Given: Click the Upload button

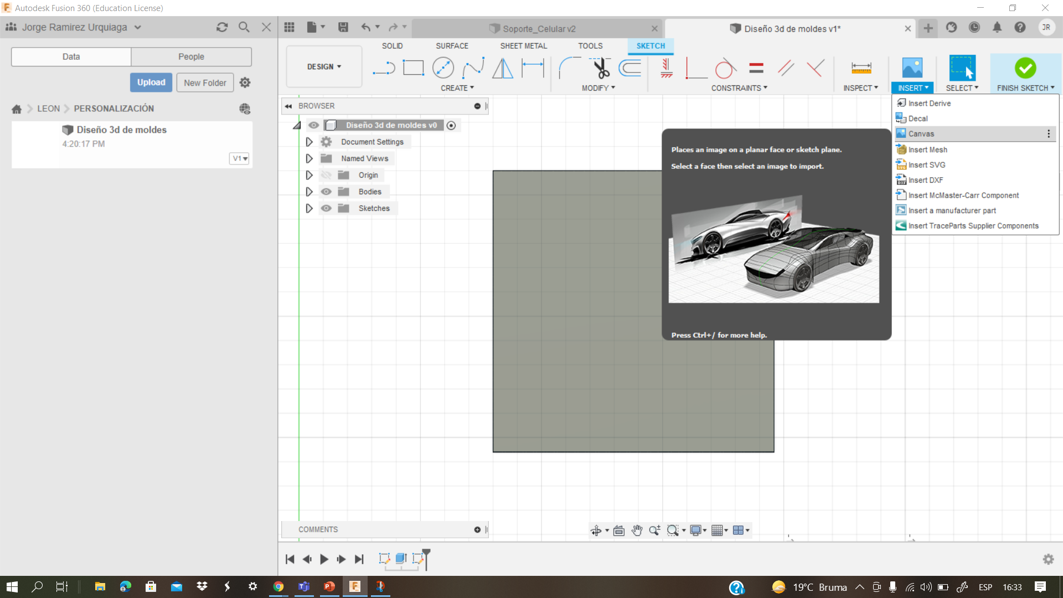Looking at the screenshot, I should click(151, 83).
